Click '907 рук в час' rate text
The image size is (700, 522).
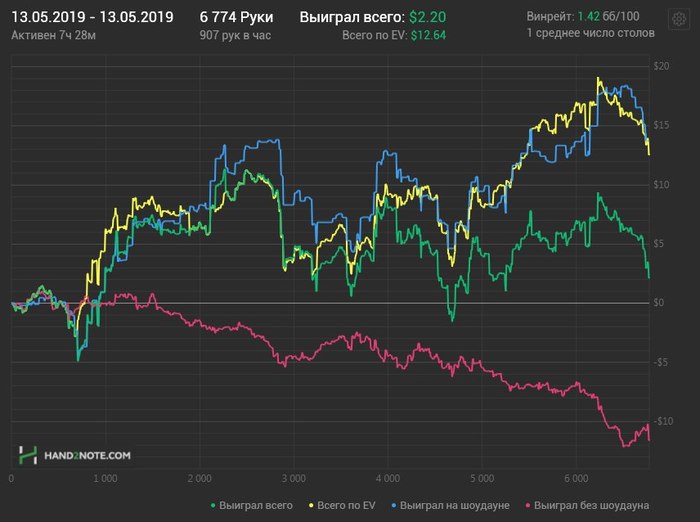pos(235,35)
